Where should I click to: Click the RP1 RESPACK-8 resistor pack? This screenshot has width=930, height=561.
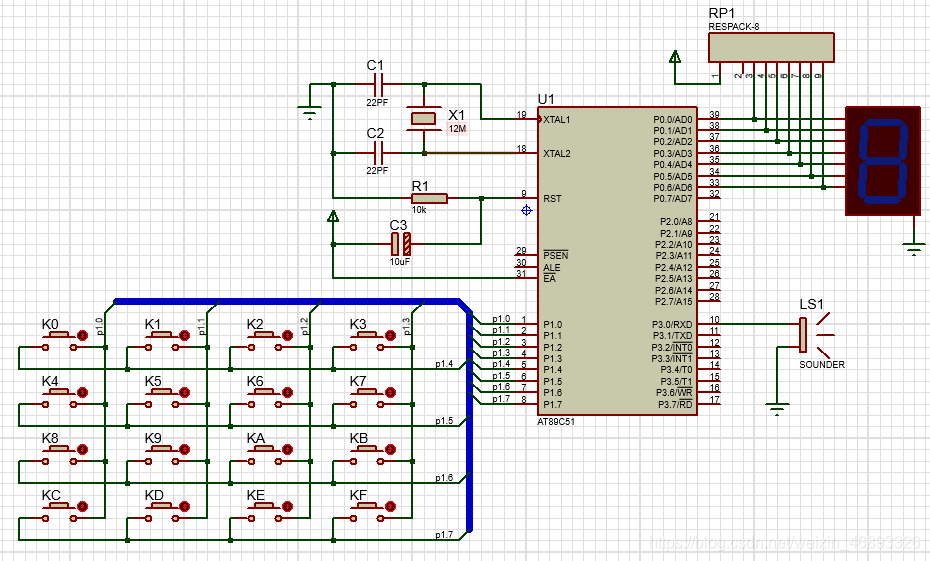(x=770, y=47)
